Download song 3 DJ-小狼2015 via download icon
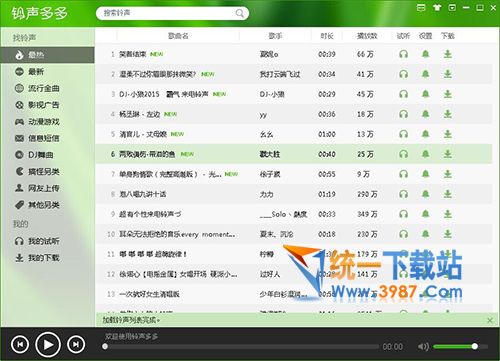The image size is (500, 361). click(448, 94)
